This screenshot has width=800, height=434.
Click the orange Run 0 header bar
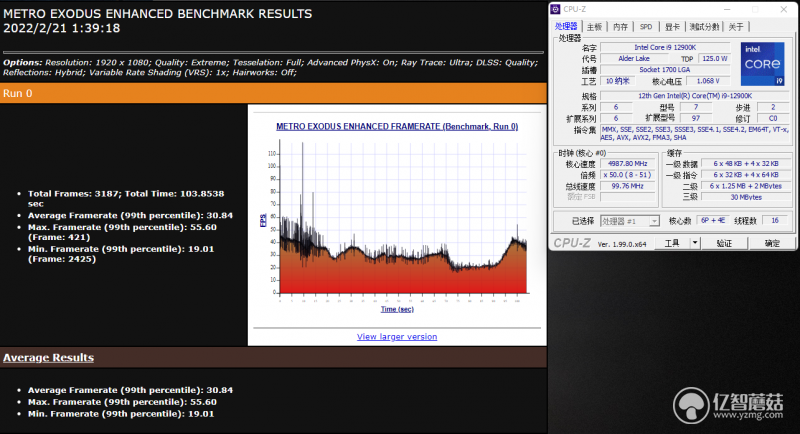[273, 93]
